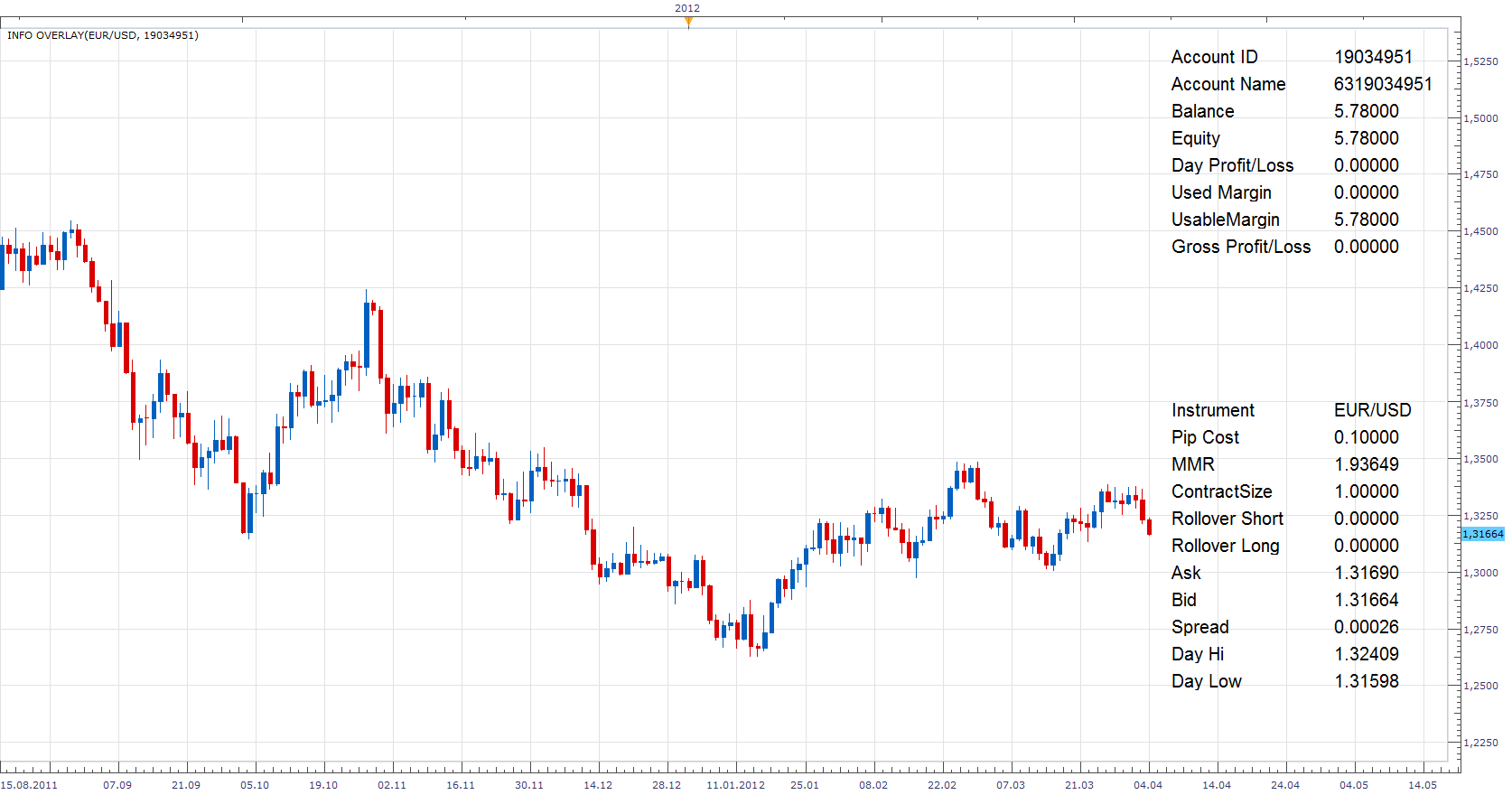
Task: Select the Spread value 0.00026
Action: tap(1367, 627)
